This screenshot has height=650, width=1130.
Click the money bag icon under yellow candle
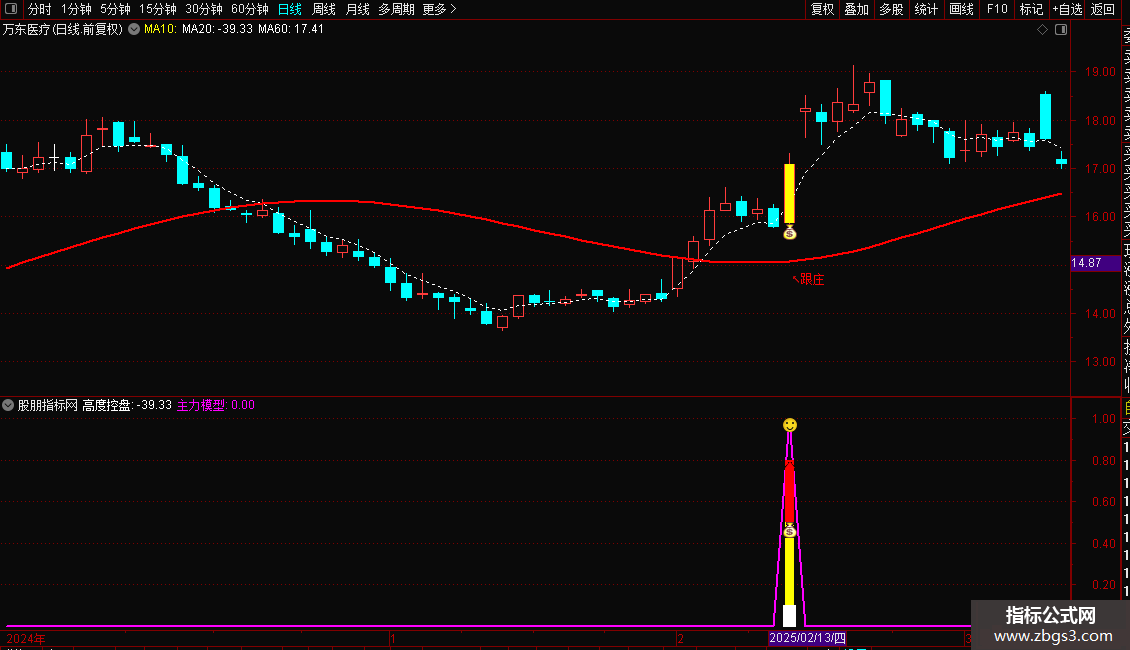pos(790,232)
